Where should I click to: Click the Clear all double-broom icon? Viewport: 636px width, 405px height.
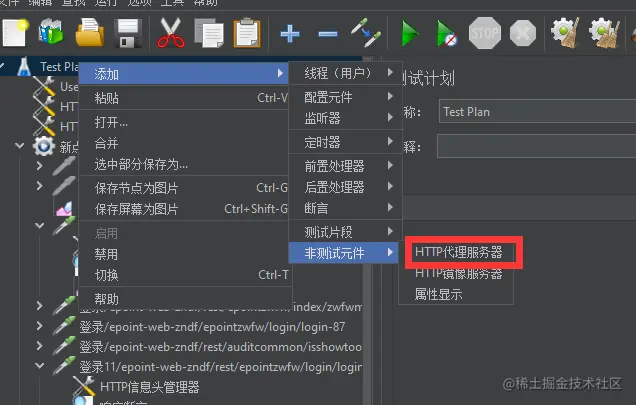click(604, 33)
